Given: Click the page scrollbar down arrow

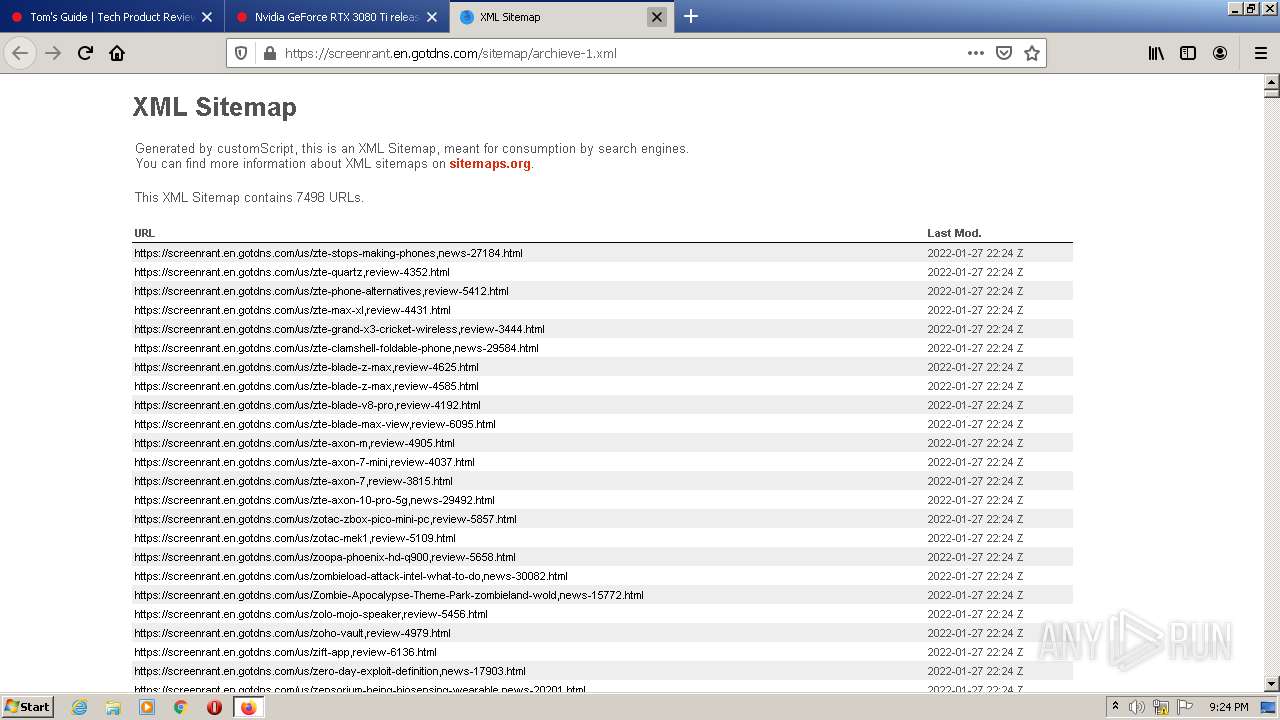Looking at the screenshot, I should (x=1272, y=684).
